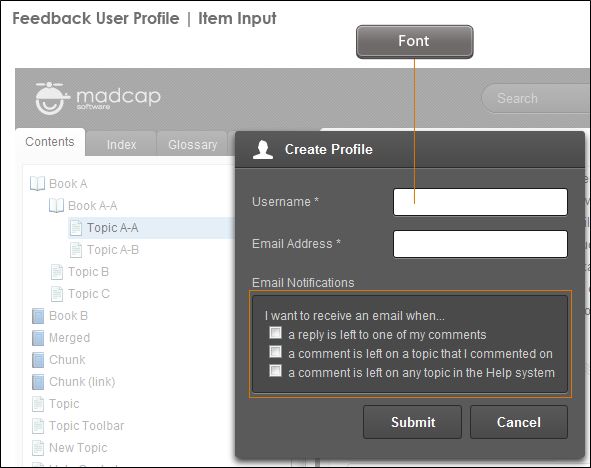
Task: Tick comment on any topic in Help system
Action: pos(276,370)
